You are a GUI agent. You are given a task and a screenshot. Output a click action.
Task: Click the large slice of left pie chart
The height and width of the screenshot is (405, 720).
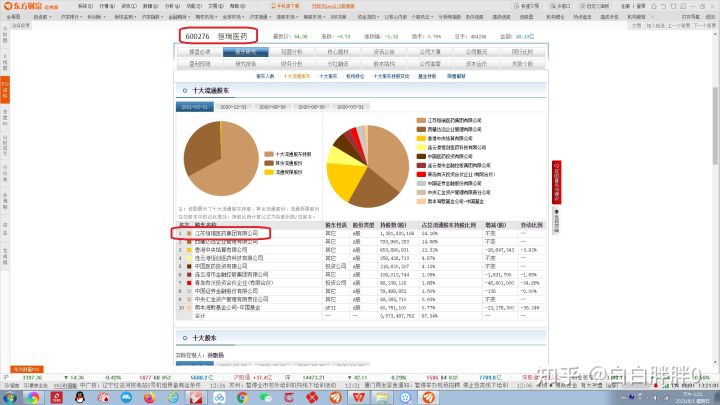click(x=230, y=165)
